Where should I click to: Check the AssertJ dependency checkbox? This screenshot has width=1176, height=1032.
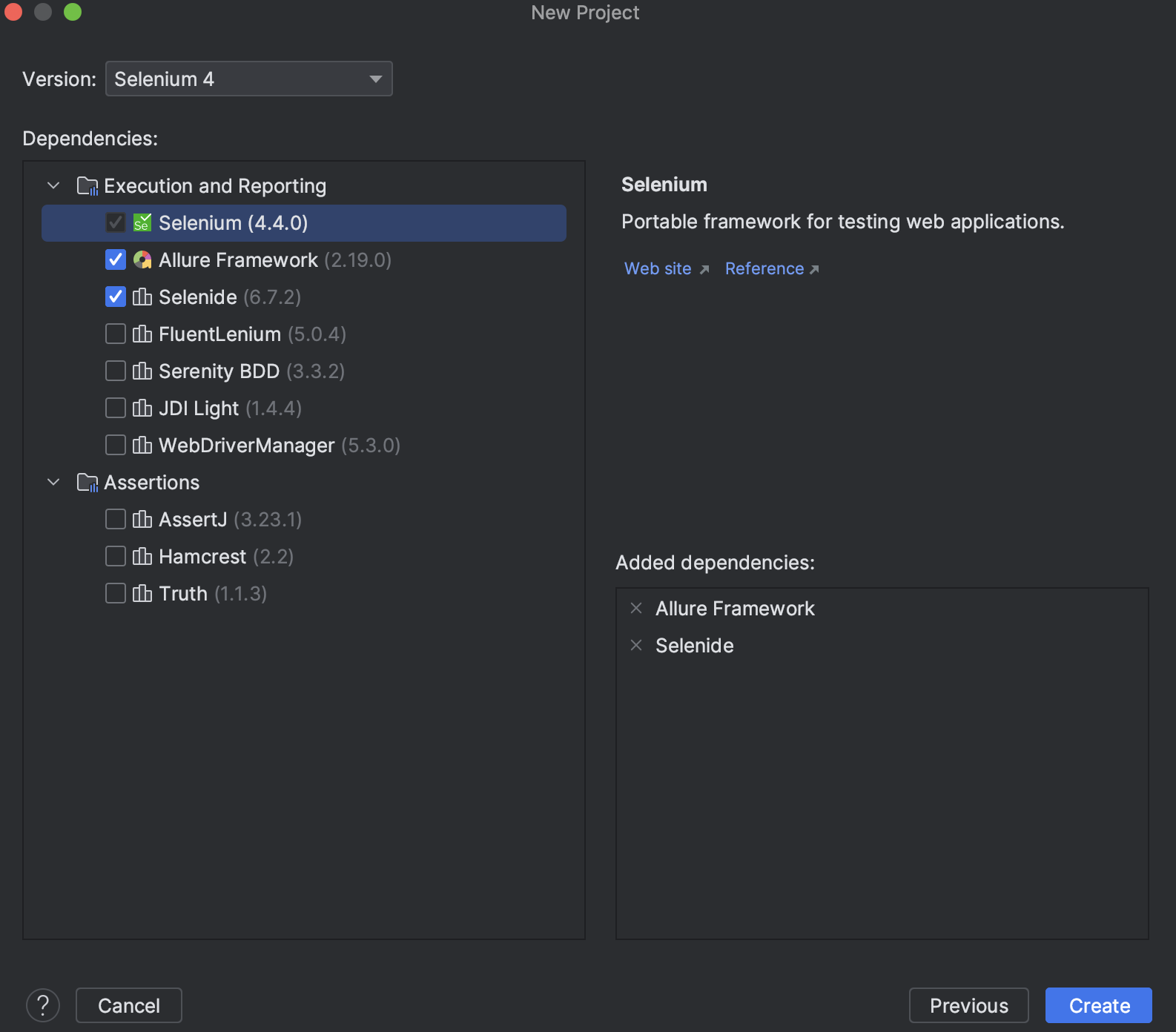[x=116, y=520]
